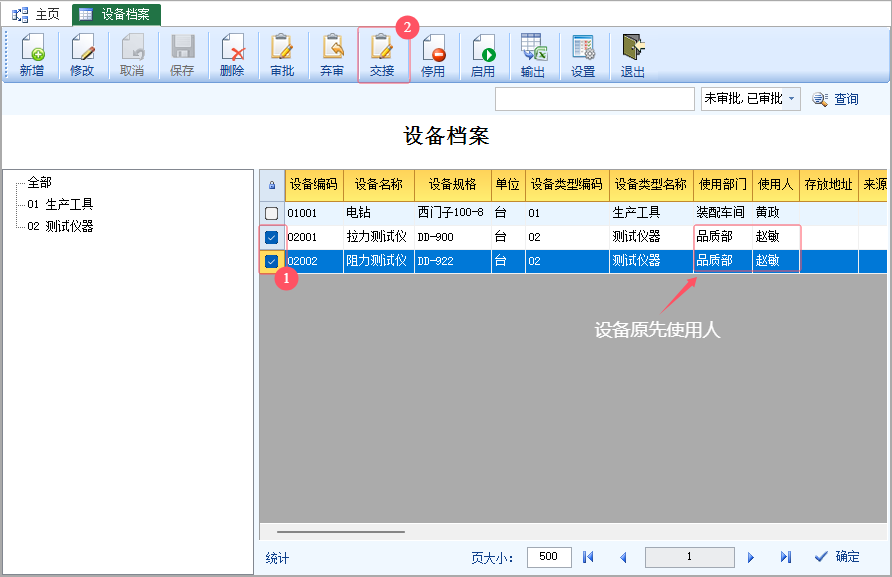
Task: Click the horizontal scrollbar under table
Action: tap(341, 532)
